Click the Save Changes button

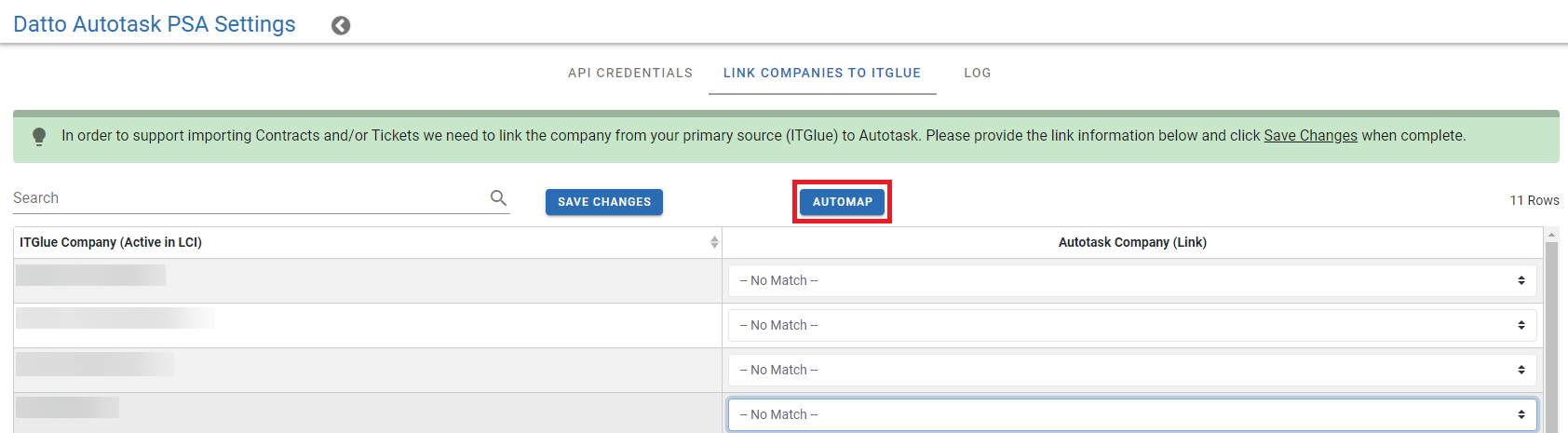[604, 202]
